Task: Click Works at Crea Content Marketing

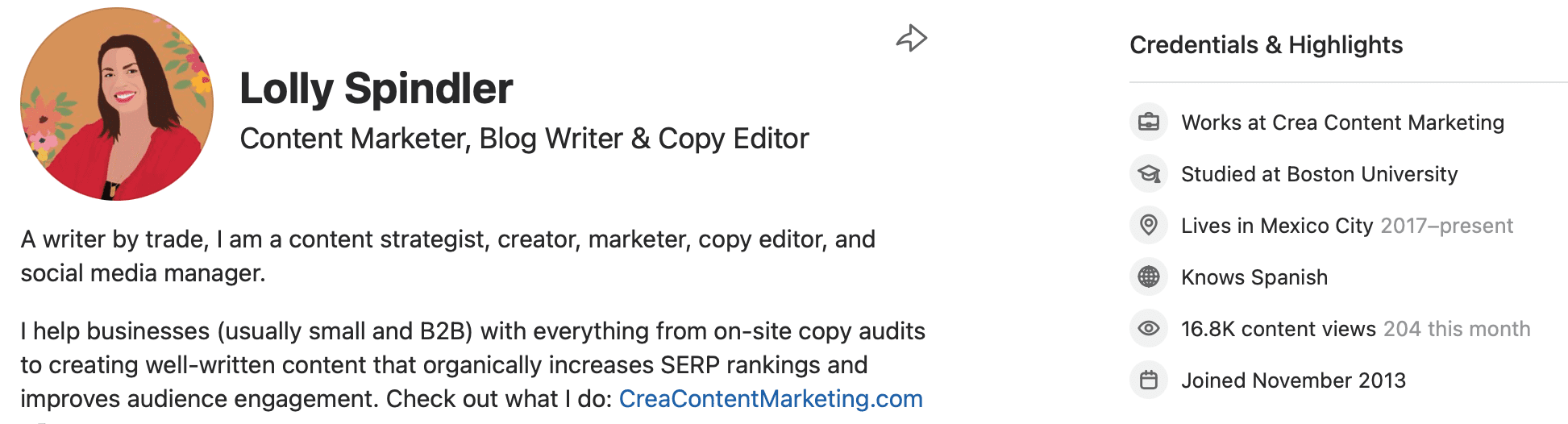Action: [1342, 123]
